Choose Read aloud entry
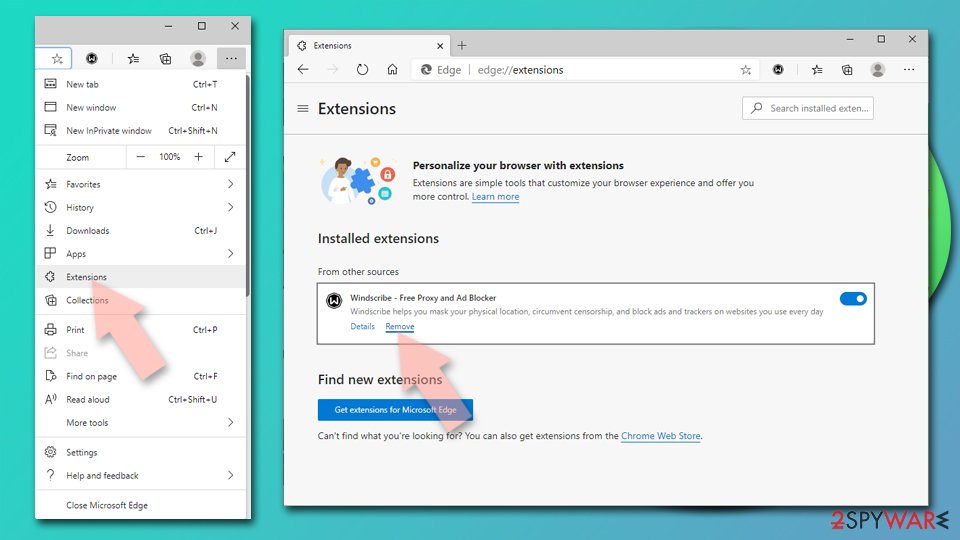The height and width of the screenshot is (540, 960). click(141, 400)
